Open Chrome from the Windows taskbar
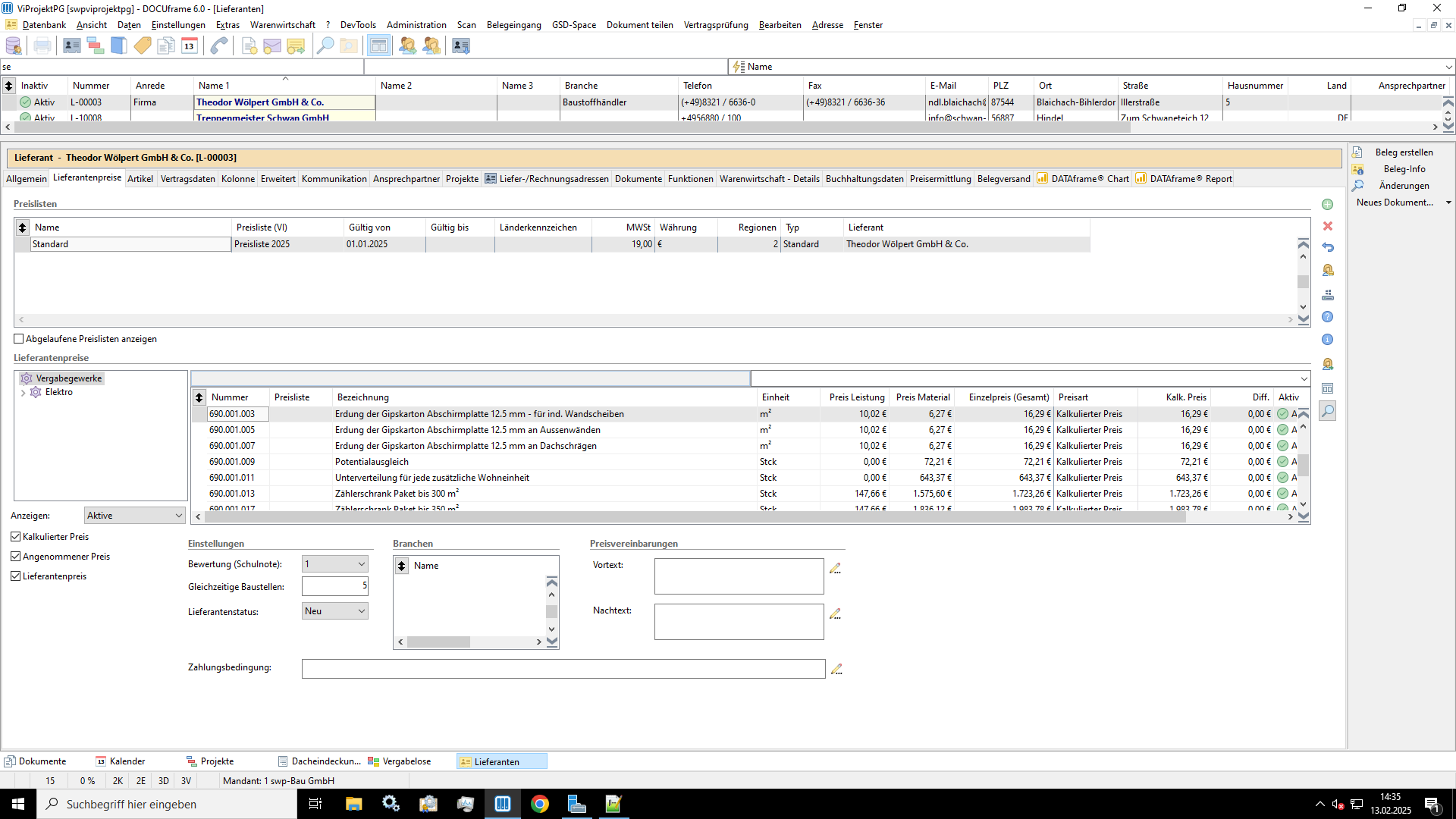Viewport: 1456px width, 819px height. (540, 804)
